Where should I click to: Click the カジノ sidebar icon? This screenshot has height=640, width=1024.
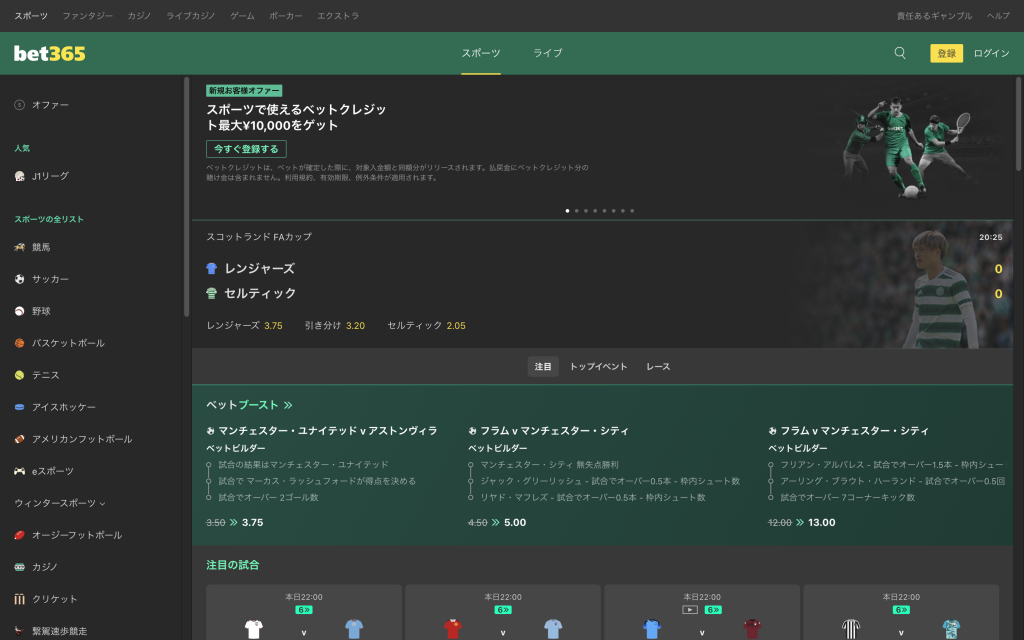pyautogui.click(x=20, y=567)
